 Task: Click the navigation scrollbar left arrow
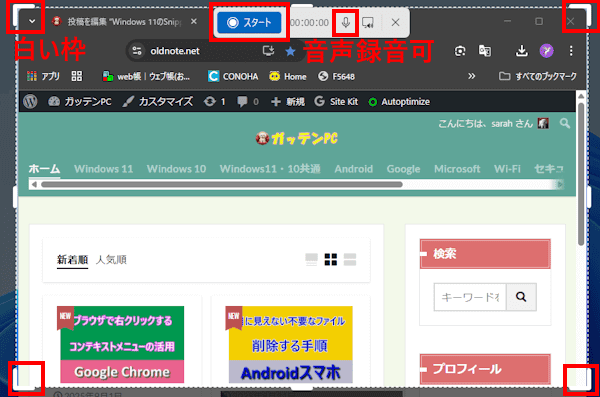point(34,185)
